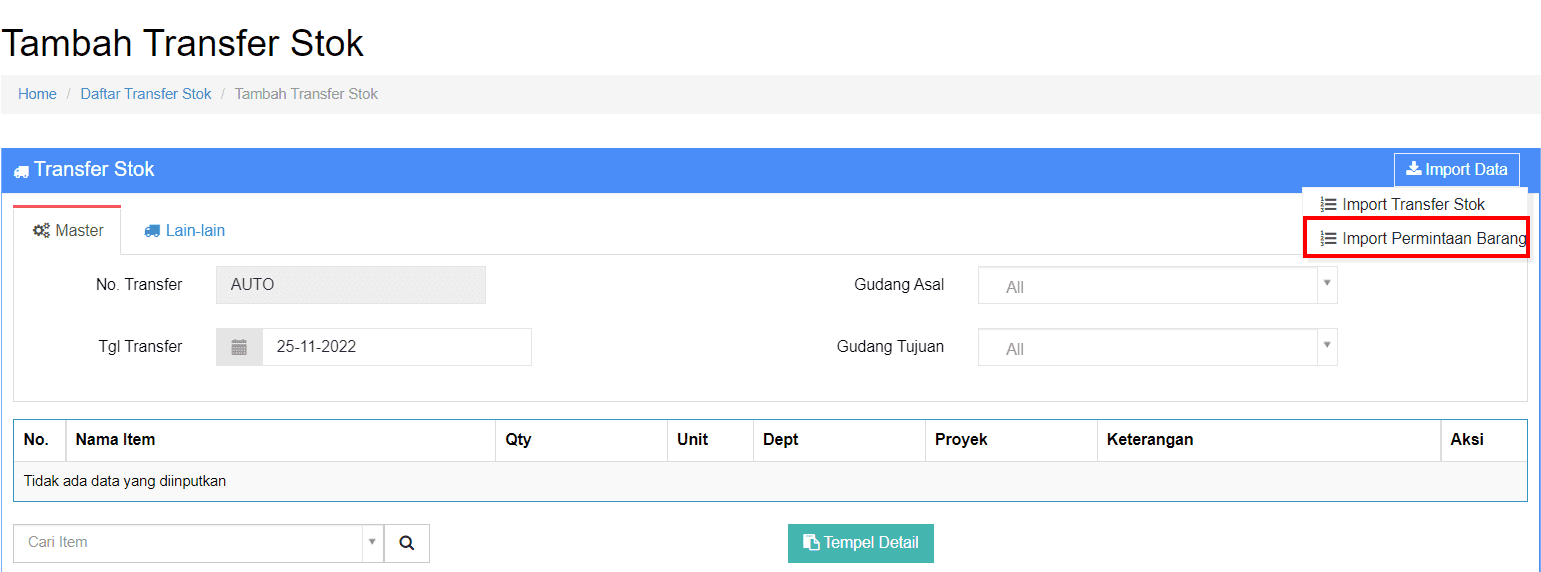The width and height of the screenshot is (1541, 572).
Task: Click the Tempel Detail button
Action: point(861,543)
